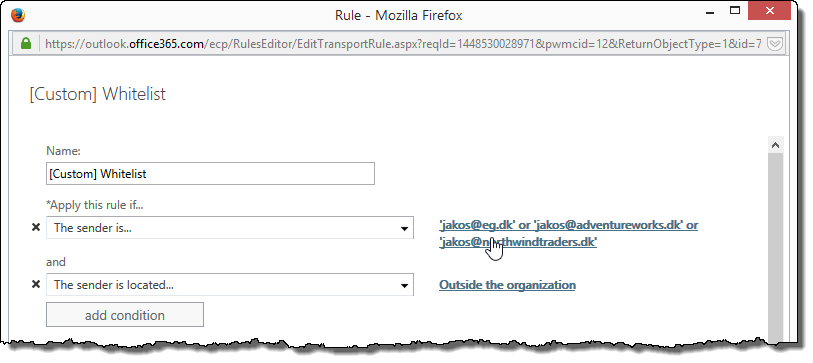Open the 'Outside the organization' link

coord(507,285)
